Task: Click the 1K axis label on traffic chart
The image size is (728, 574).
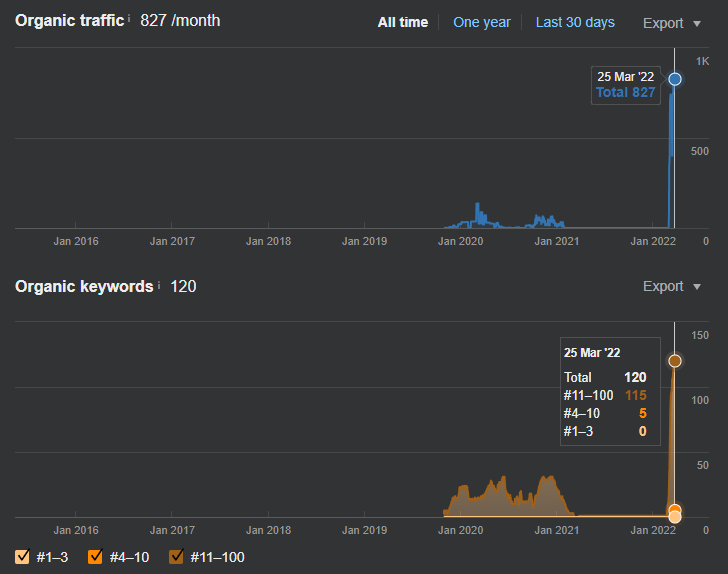Action: [702, 61]
